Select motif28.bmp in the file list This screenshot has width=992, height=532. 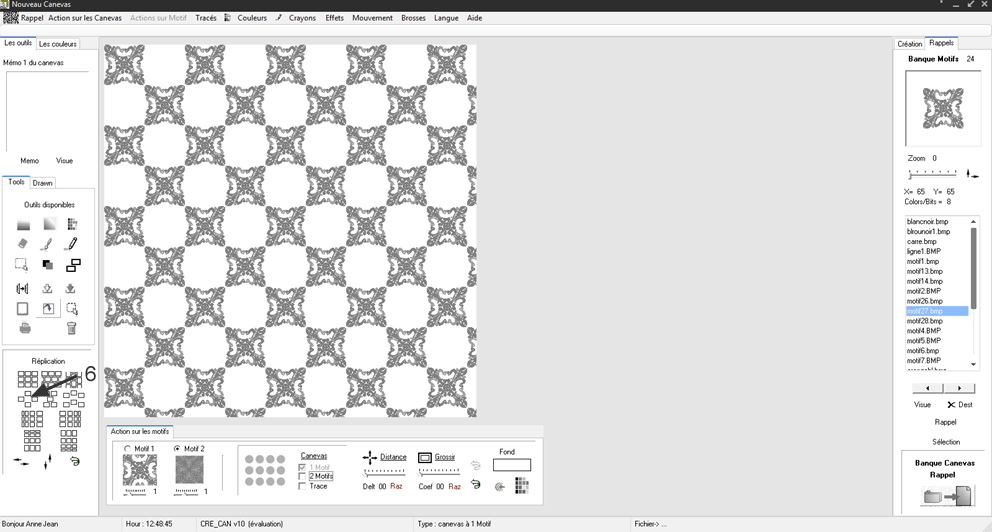[924, 321]
